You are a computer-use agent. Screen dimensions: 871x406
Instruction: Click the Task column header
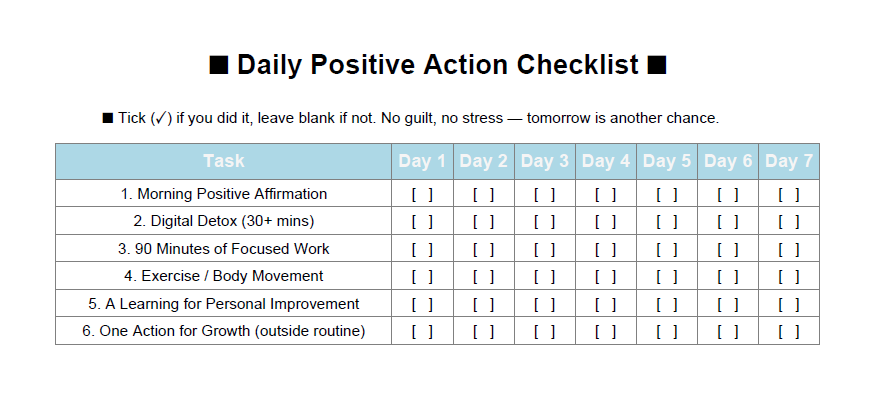coord(223,161)
